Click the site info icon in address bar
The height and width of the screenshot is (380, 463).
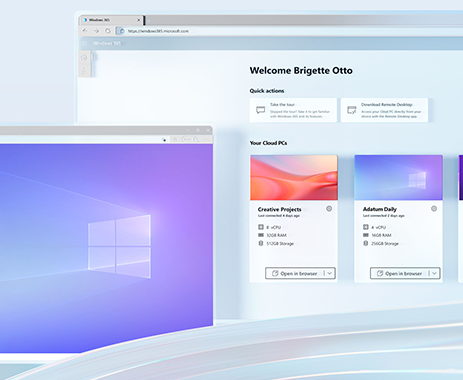click(x=121, y=31)
